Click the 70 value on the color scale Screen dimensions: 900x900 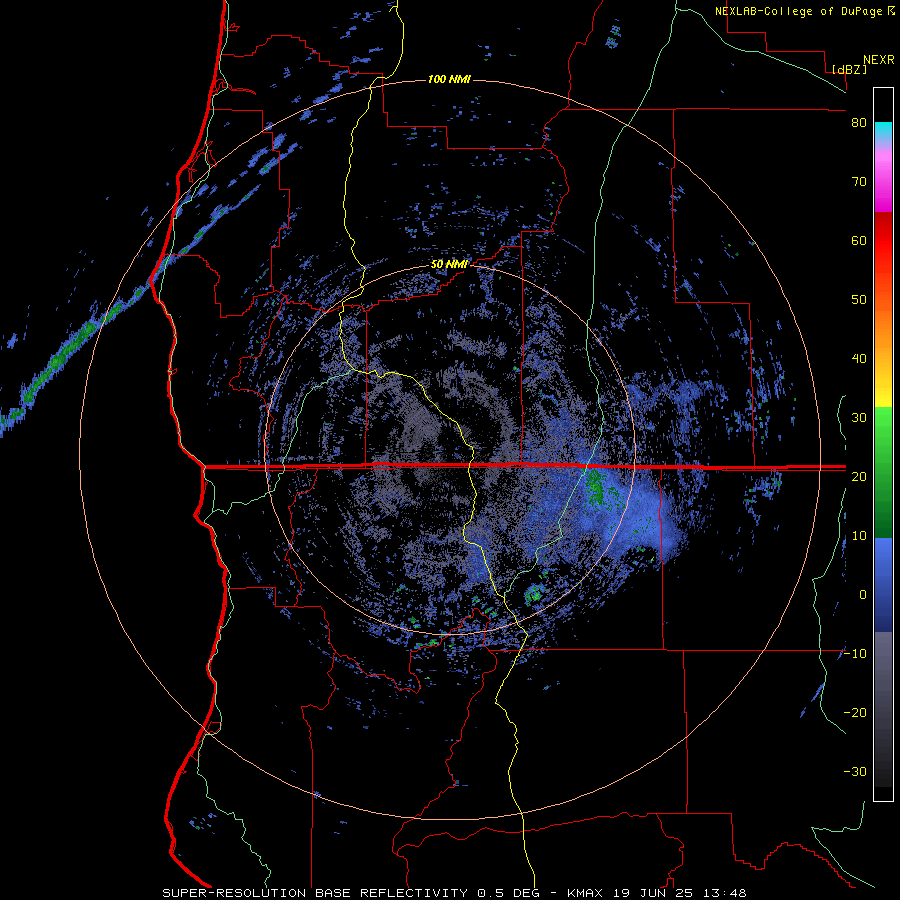[859, 182]
